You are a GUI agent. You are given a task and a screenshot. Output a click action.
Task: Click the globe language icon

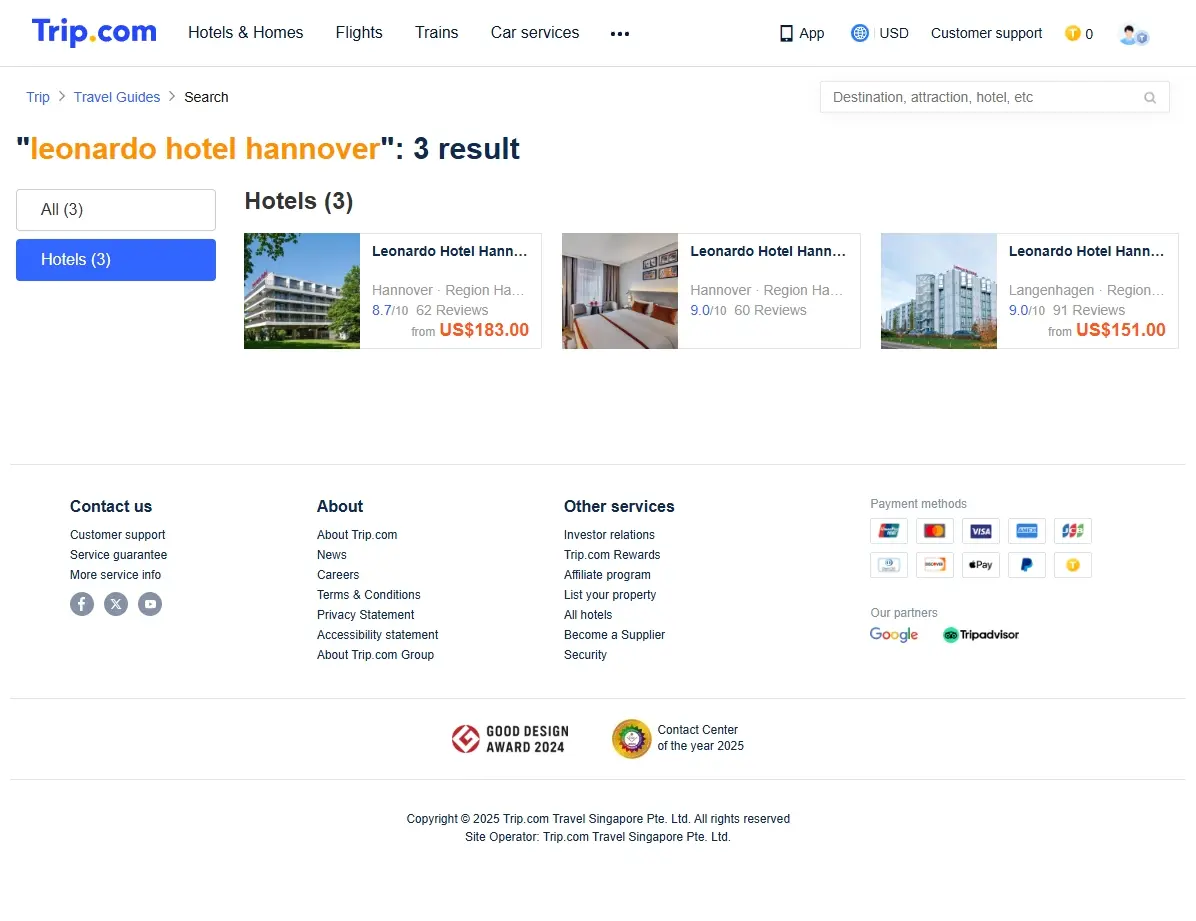click(860, 33)
